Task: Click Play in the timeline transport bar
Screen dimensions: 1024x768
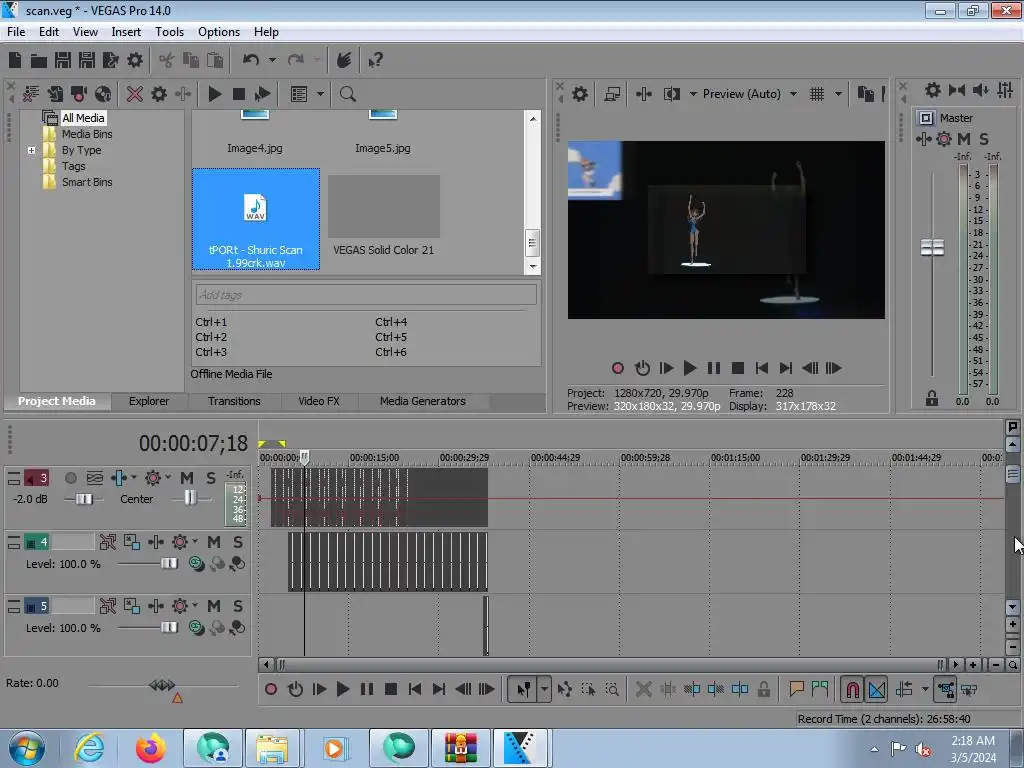Action: [x=343, y=689]
